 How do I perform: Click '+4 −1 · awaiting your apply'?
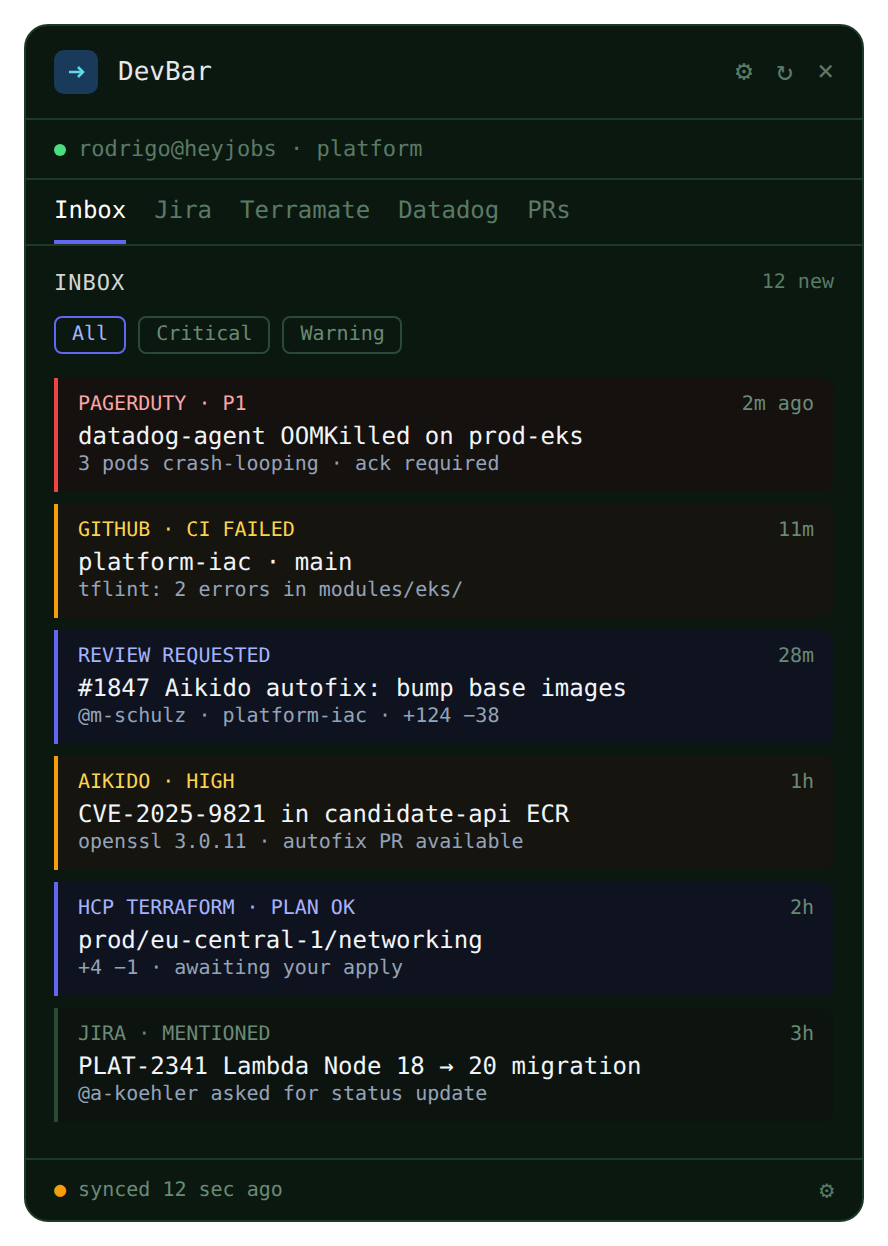coord(240,967)
